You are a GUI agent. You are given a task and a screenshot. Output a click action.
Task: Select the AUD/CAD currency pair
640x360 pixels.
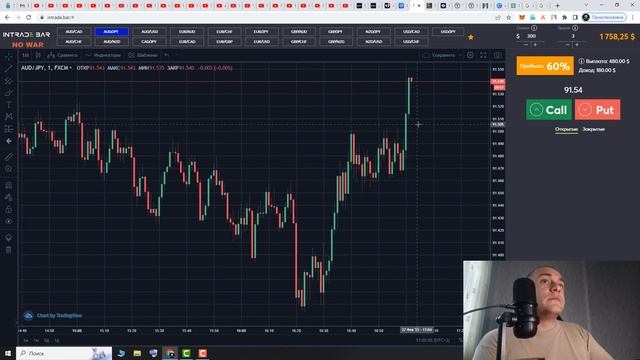click(74, 31)
